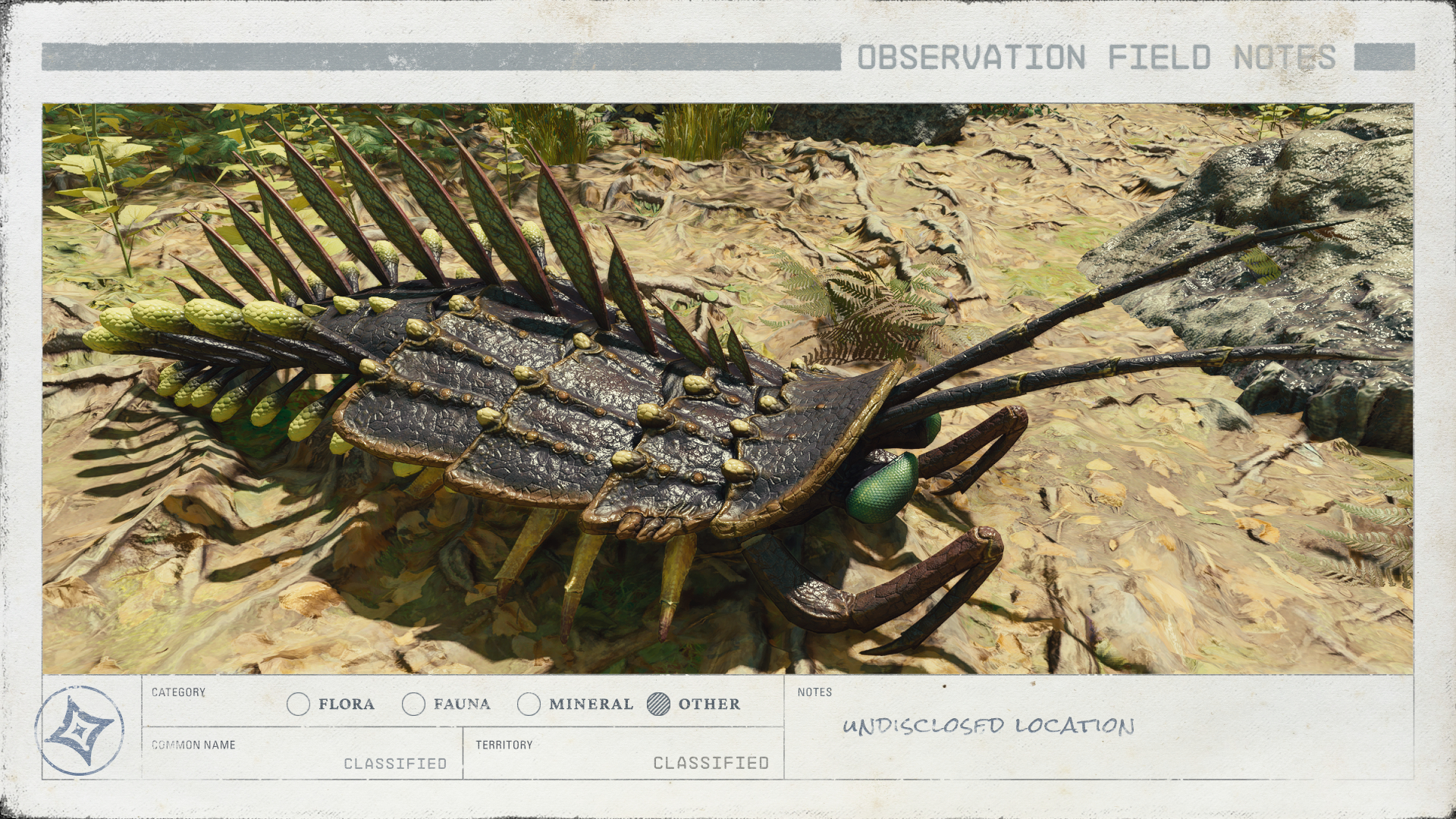Click the Common Name field showing CLASSIFIED
The height and width of the screenshot is (819, 1456).
tap(303, 752)
